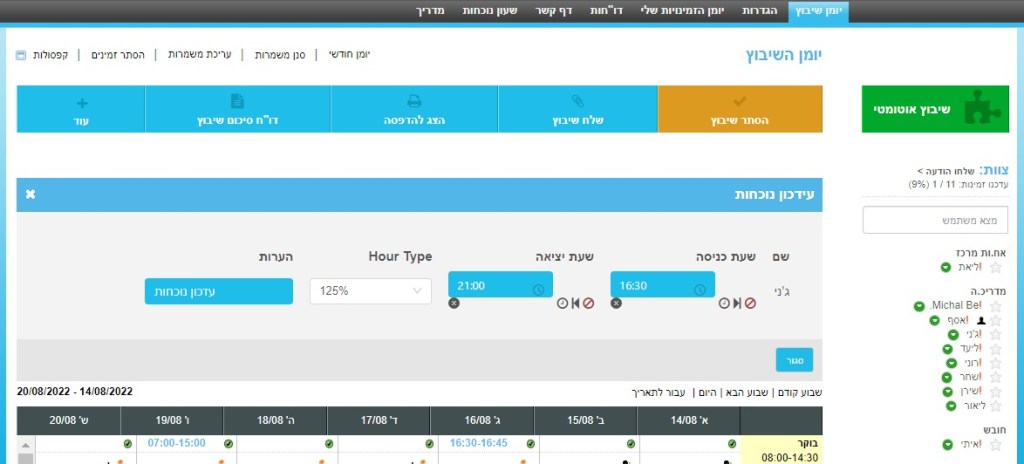
Task: Close the עדכון נוכחות panel with X
Action: coord(30,193)
